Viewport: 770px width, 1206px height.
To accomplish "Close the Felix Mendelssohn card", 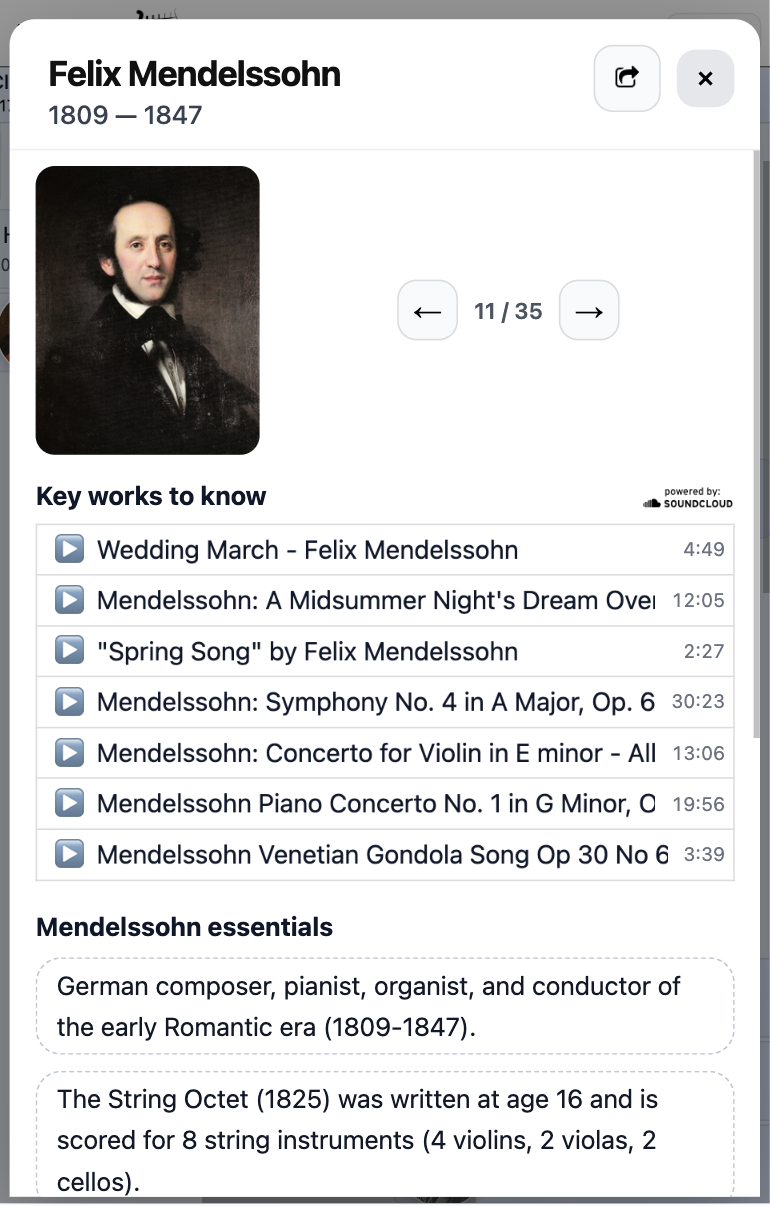I will tap(705, 78).
